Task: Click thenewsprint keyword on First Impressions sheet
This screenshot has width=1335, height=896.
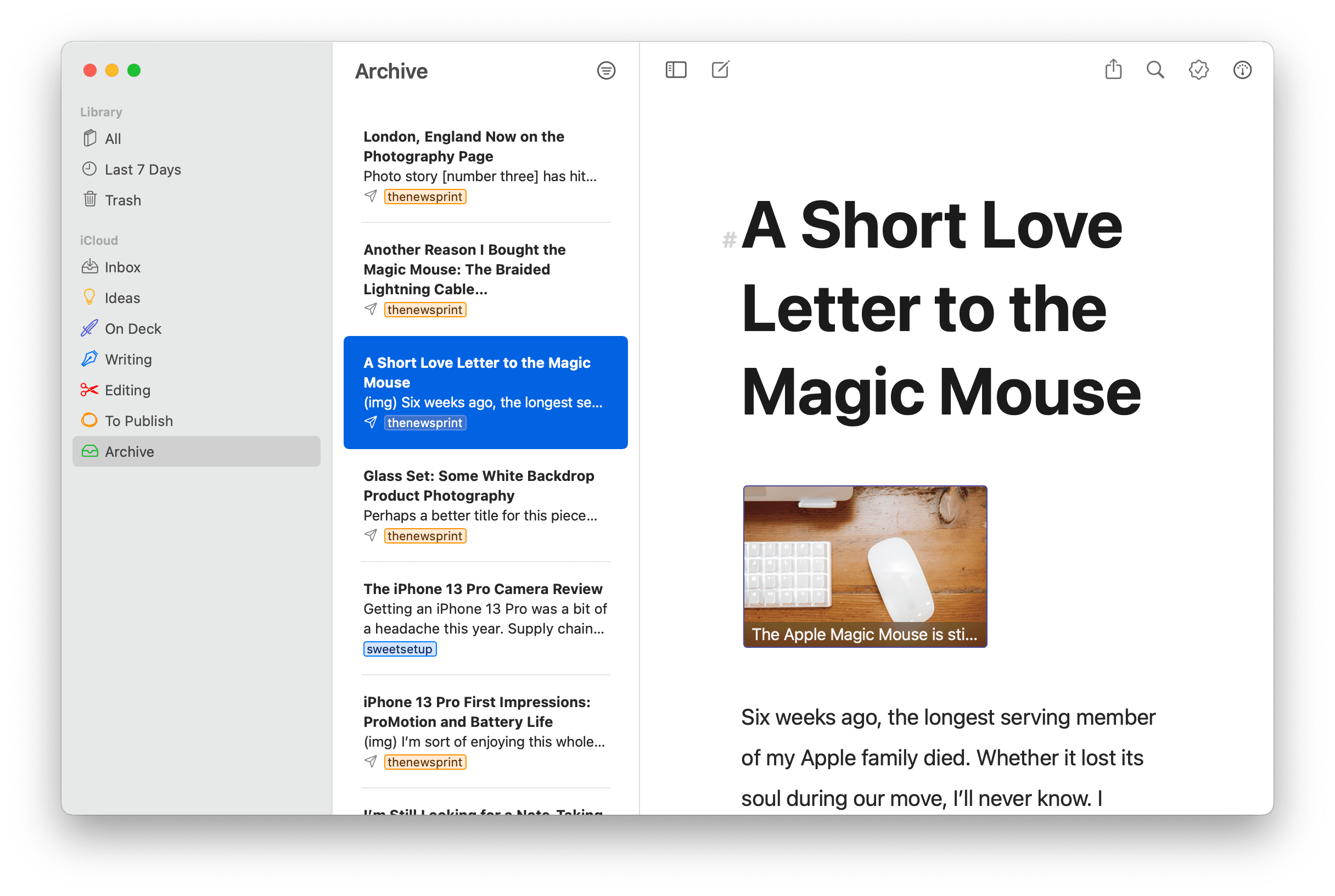Action: pos(425,762)
